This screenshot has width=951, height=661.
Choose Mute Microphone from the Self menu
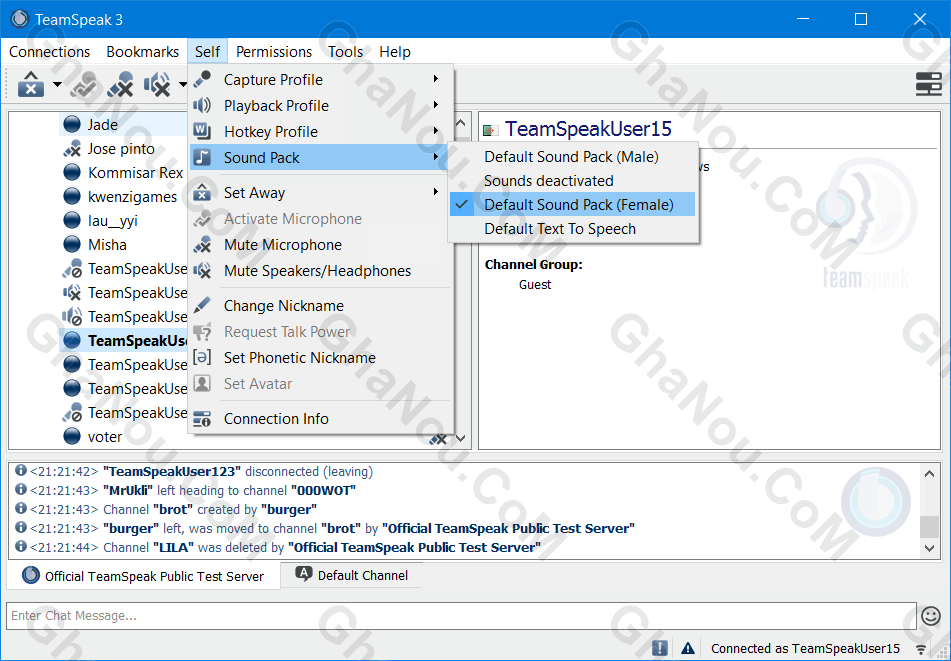[x=321, y=245]
